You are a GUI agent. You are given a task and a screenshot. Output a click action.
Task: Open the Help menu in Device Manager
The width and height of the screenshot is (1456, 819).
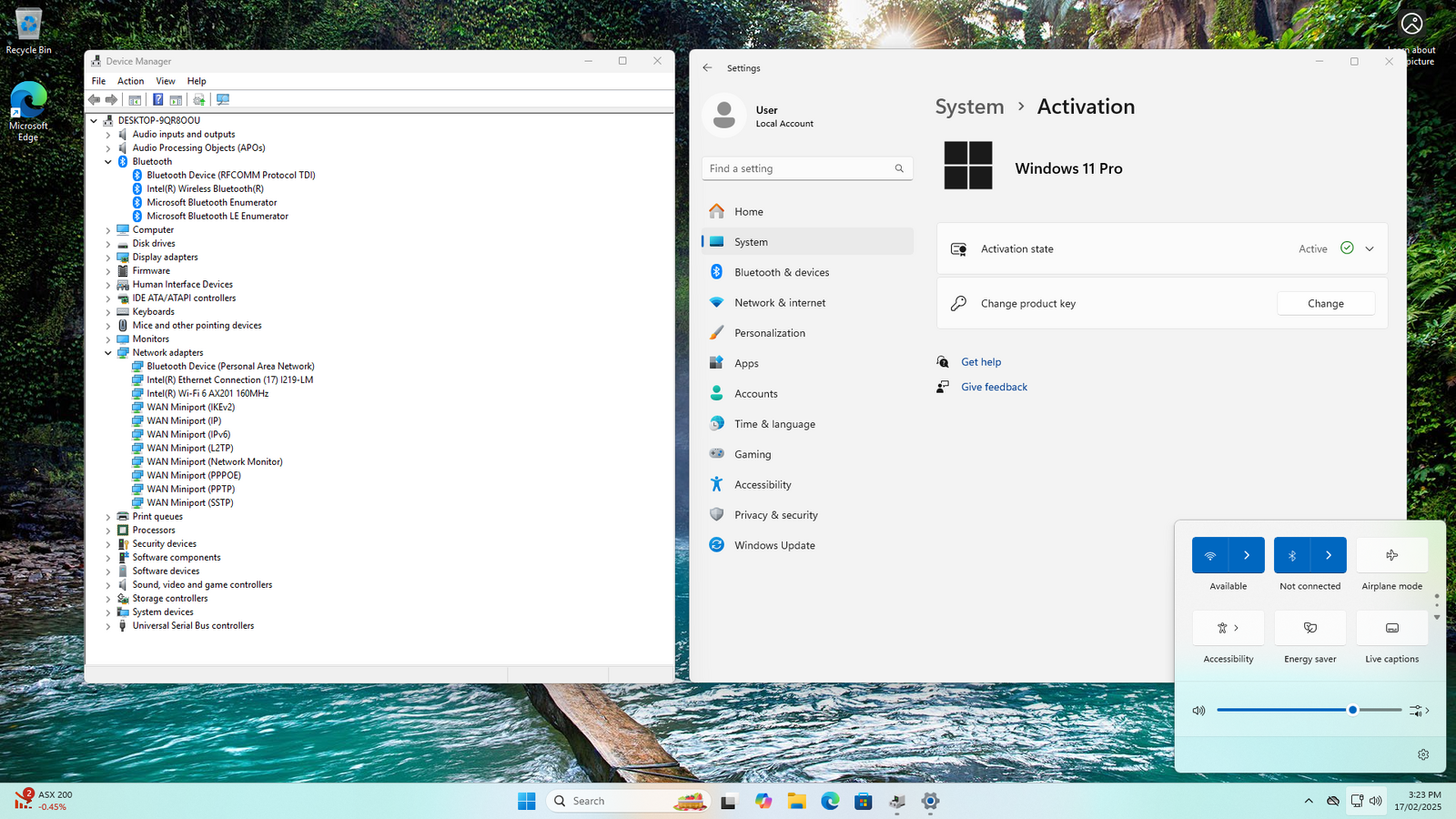tap(197, 81)
